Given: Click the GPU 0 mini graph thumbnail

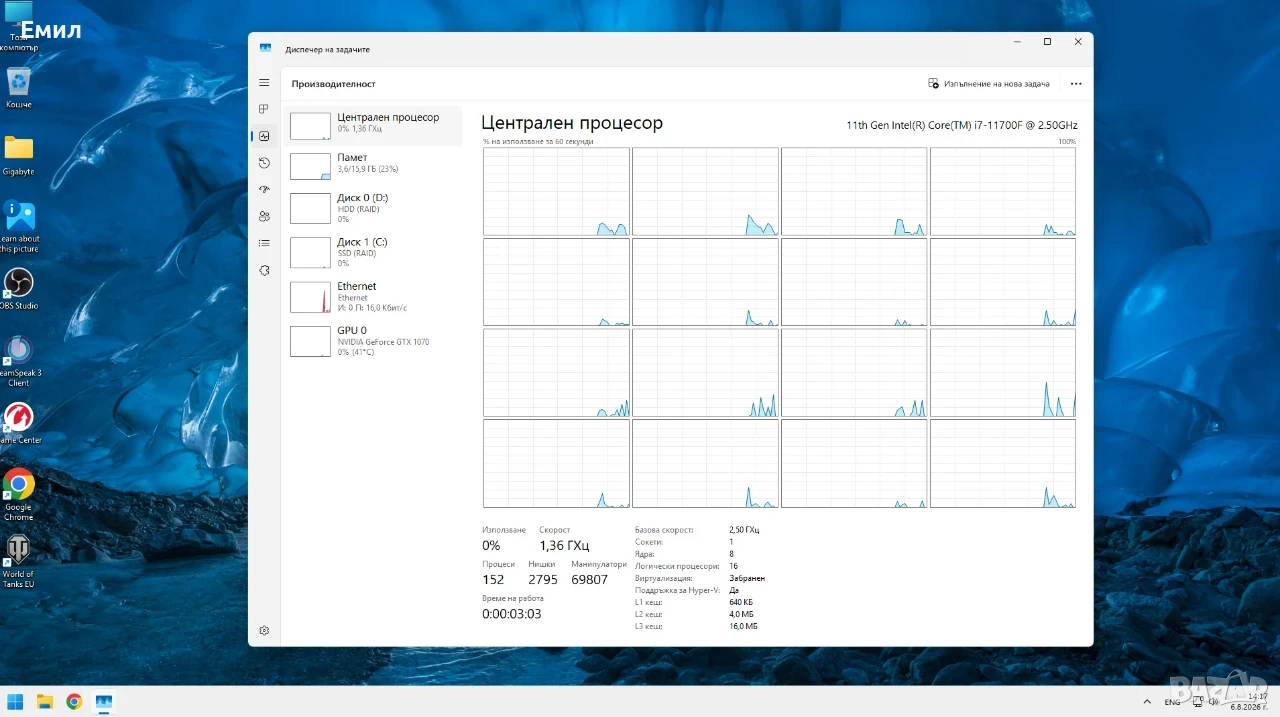Looking at the screenshot, I should (310, 341).
